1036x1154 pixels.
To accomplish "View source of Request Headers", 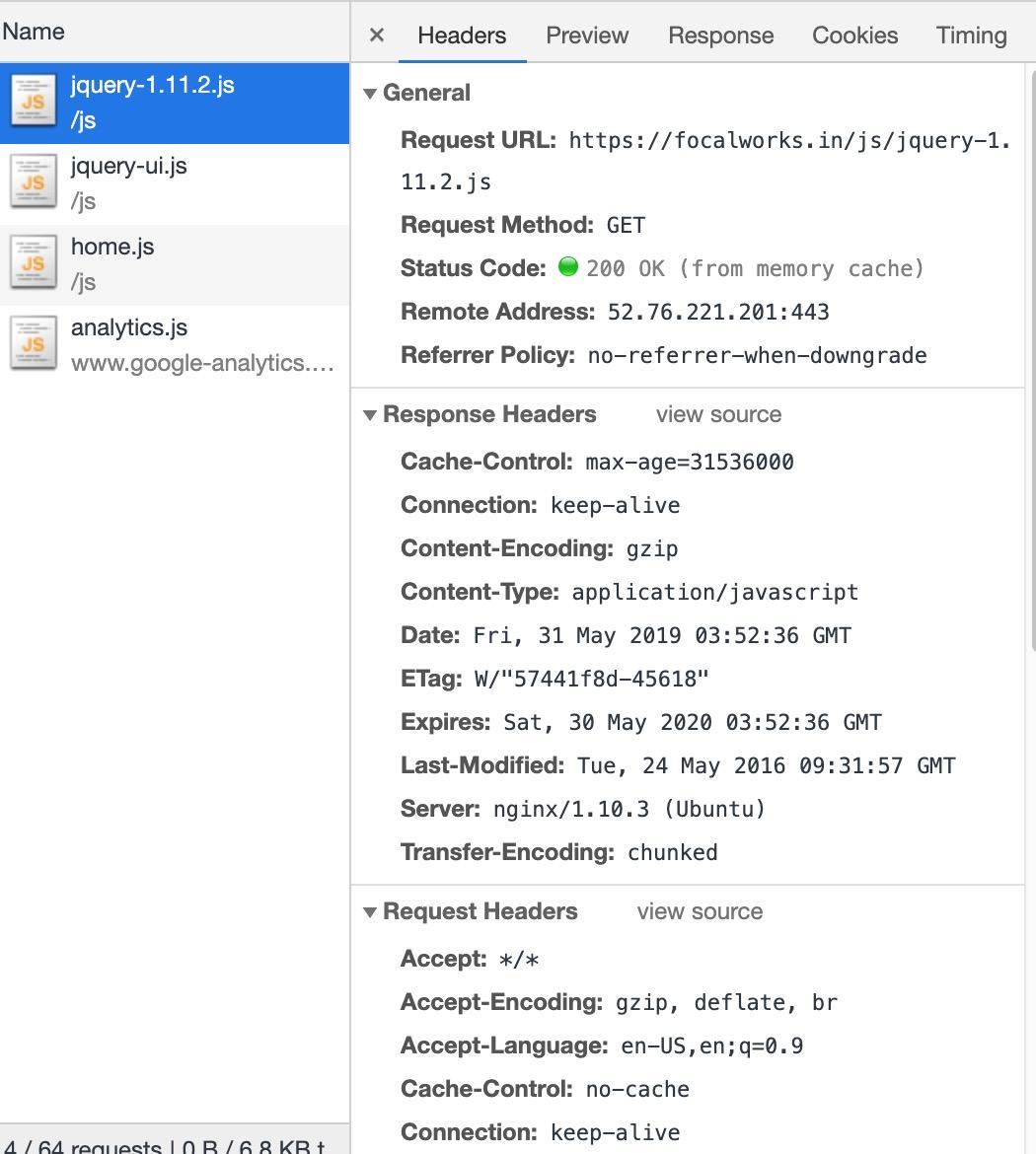I will (700, 912).
